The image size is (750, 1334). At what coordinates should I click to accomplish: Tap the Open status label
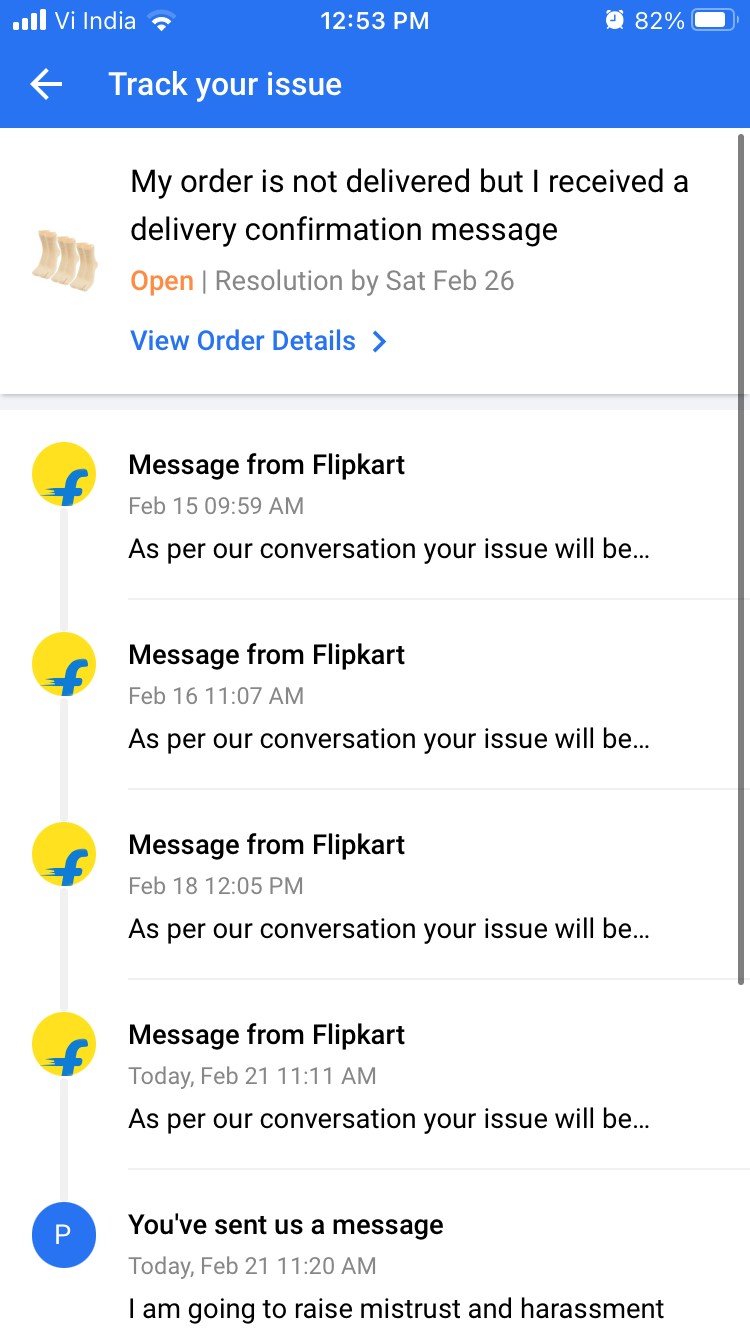click(x=161, y=281)
